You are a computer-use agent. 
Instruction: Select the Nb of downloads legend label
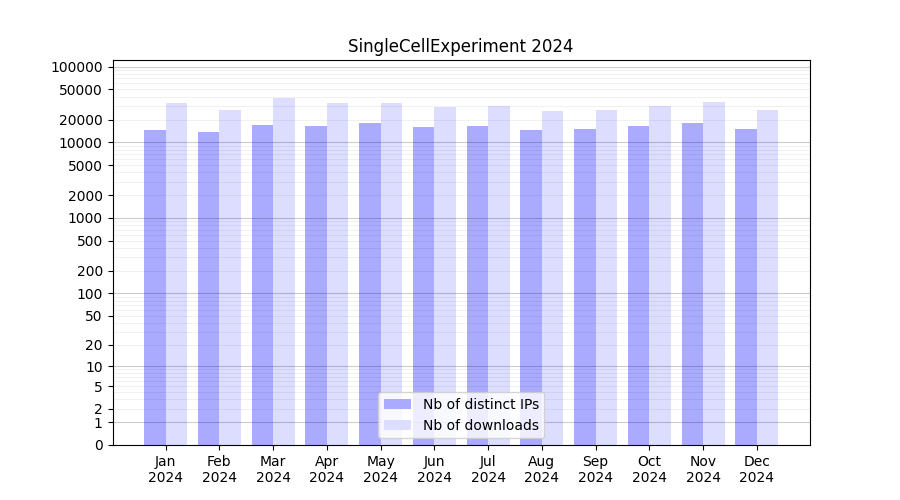(480, 425)
